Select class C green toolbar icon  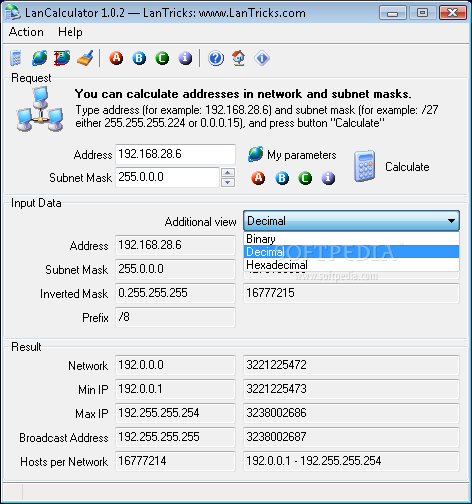[162, 58]
